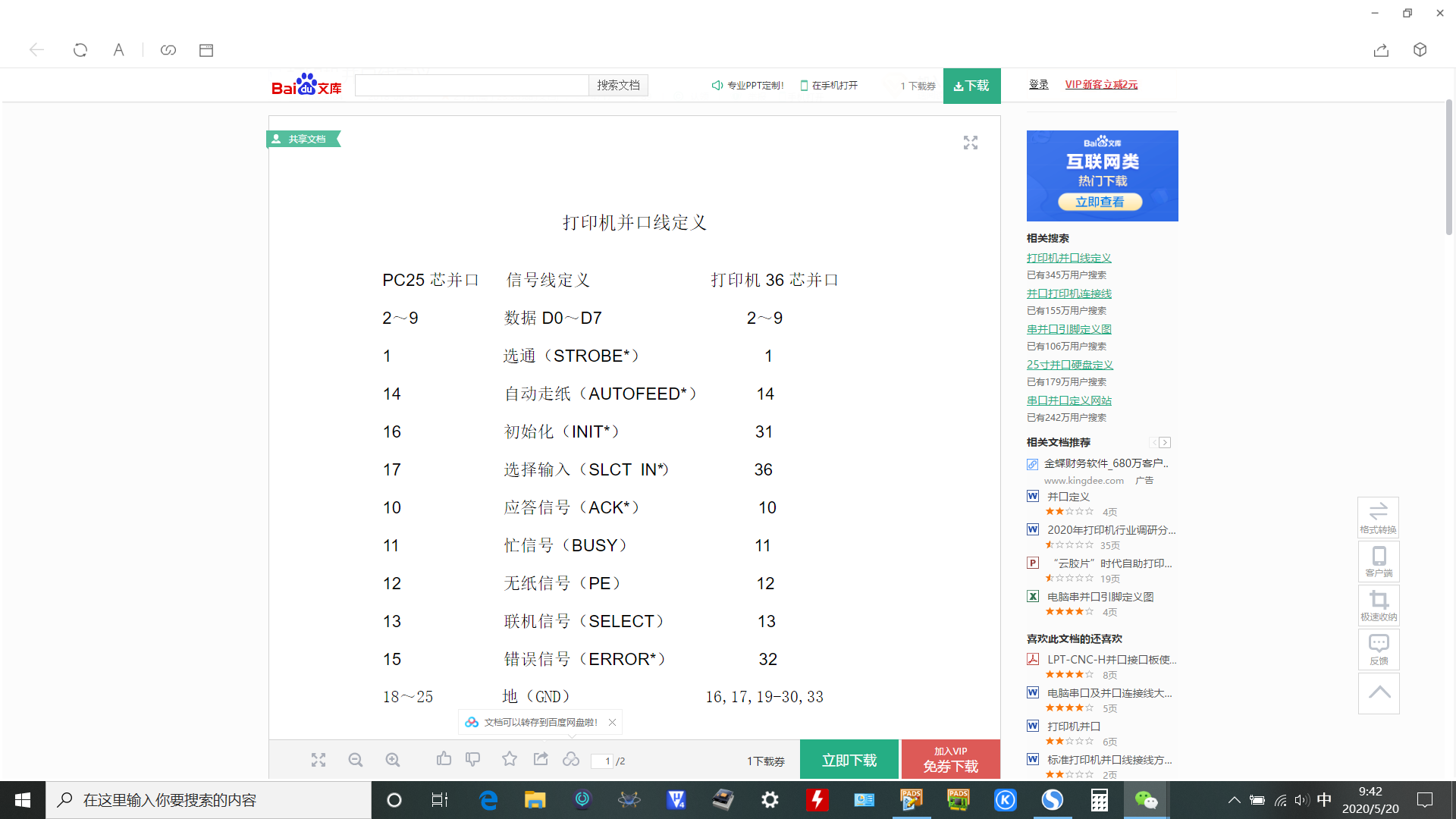Open VIP新客立减2元 offer link

[x=1101, y=84]
